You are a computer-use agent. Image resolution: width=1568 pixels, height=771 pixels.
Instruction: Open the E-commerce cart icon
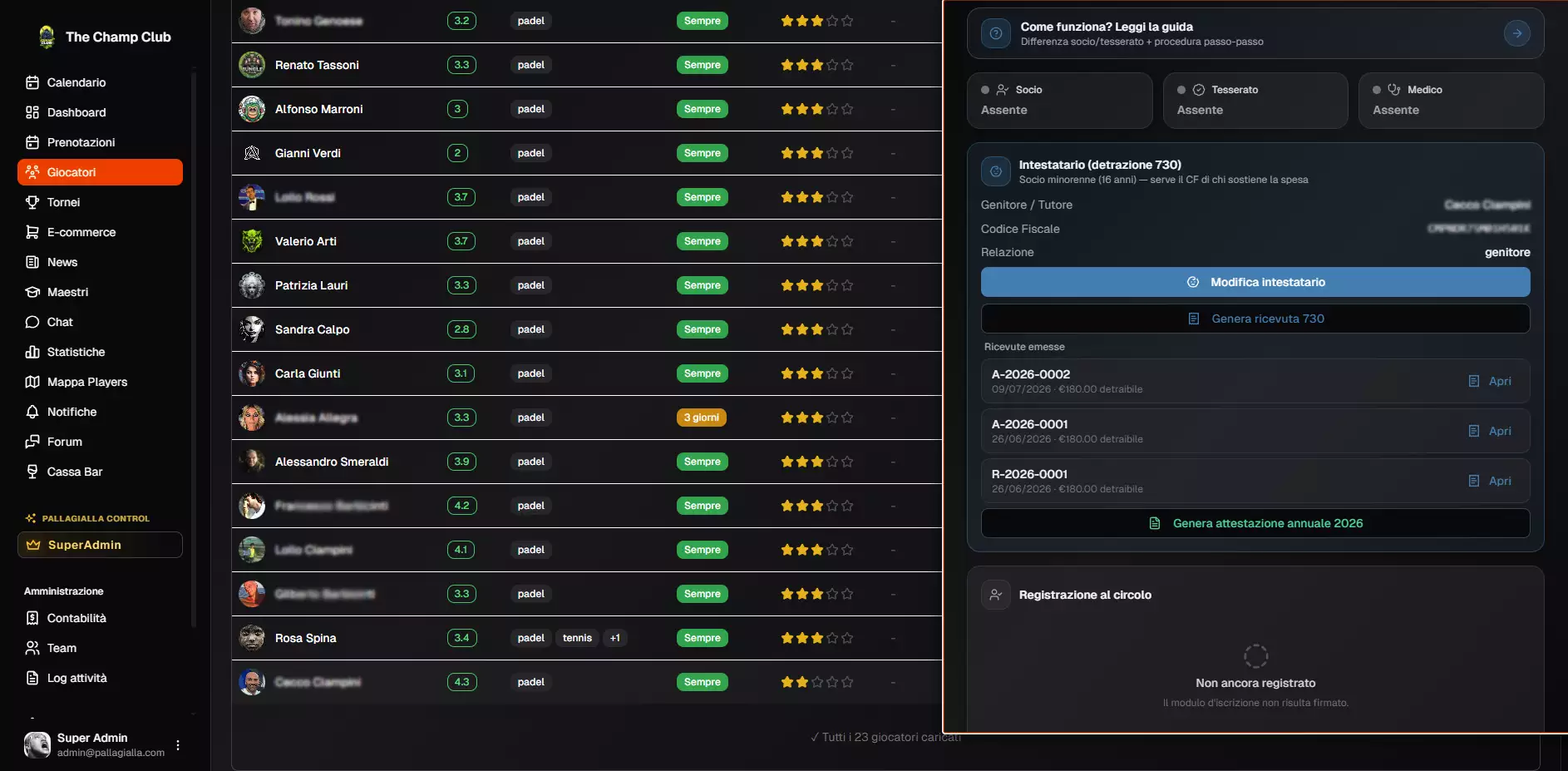[x=32, y=232]
